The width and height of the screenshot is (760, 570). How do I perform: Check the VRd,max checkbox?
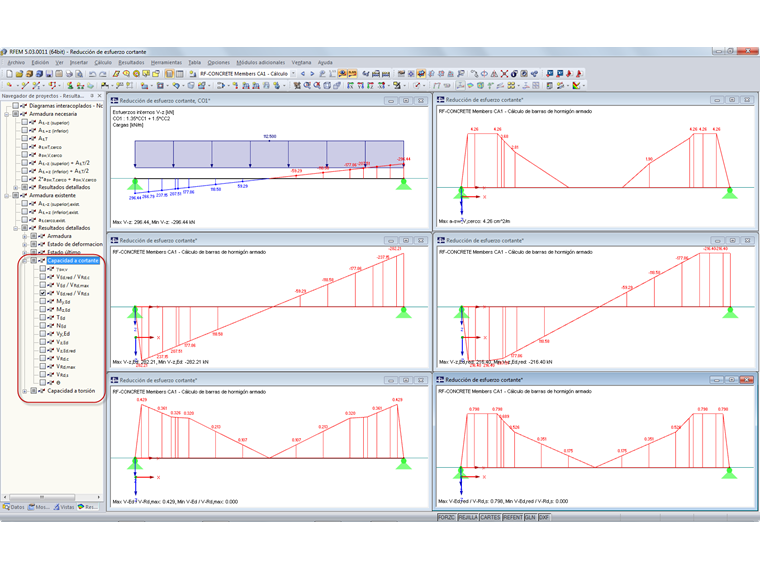(43, 366)
